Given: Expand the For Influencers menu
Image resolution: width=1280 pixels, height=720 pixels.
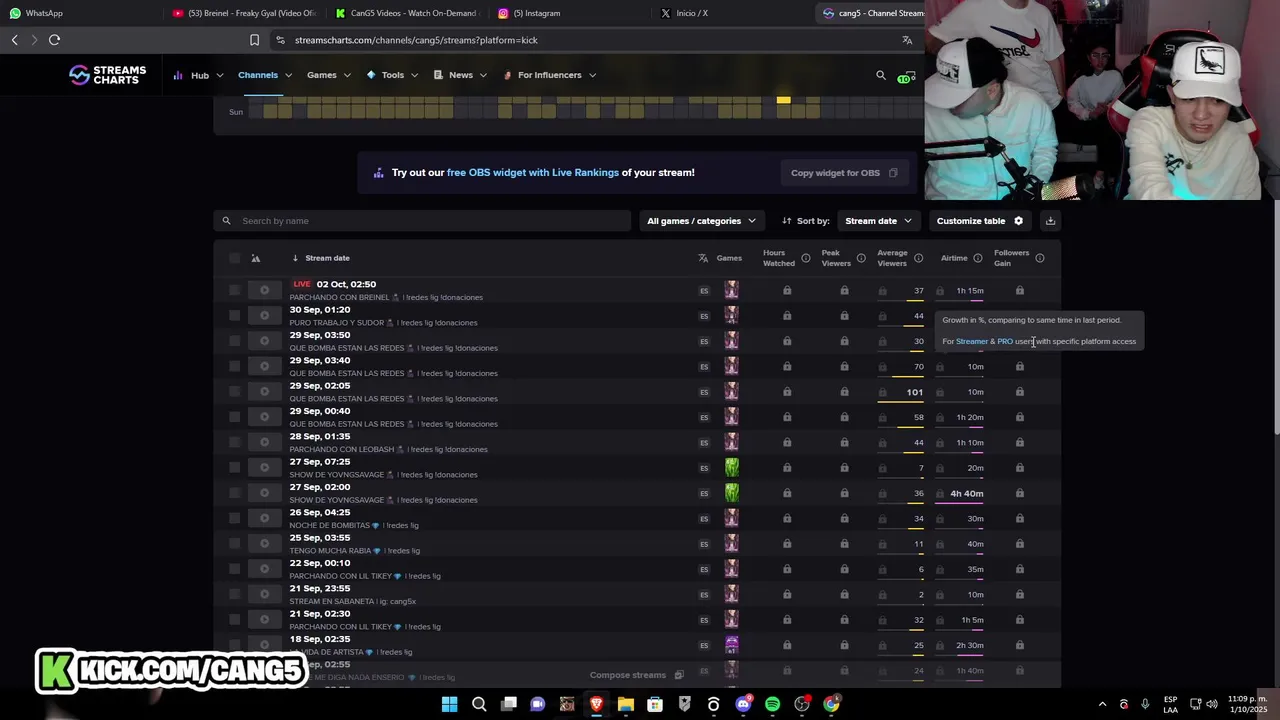Looking at the screenshot, I should point(549,75).
